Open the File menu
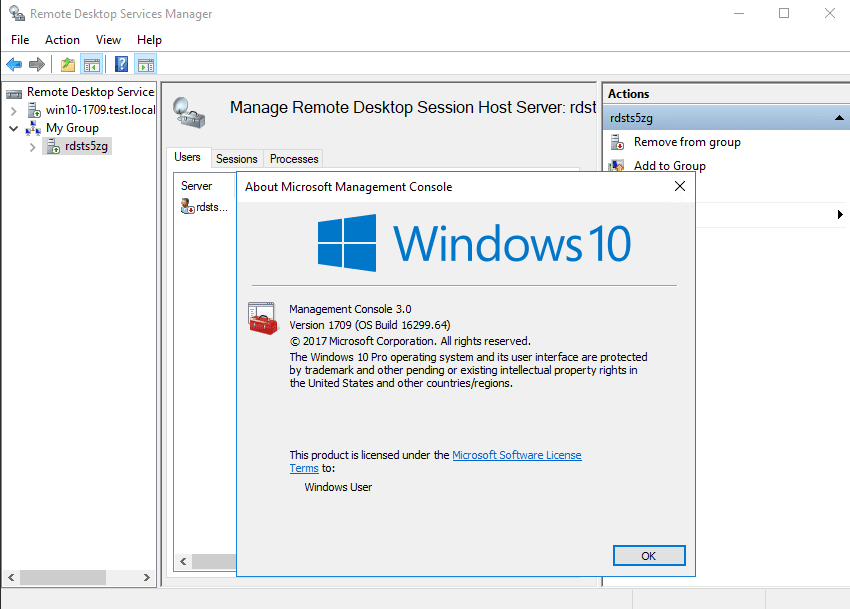Screen dimensions: 850x609 coord(20,40)
